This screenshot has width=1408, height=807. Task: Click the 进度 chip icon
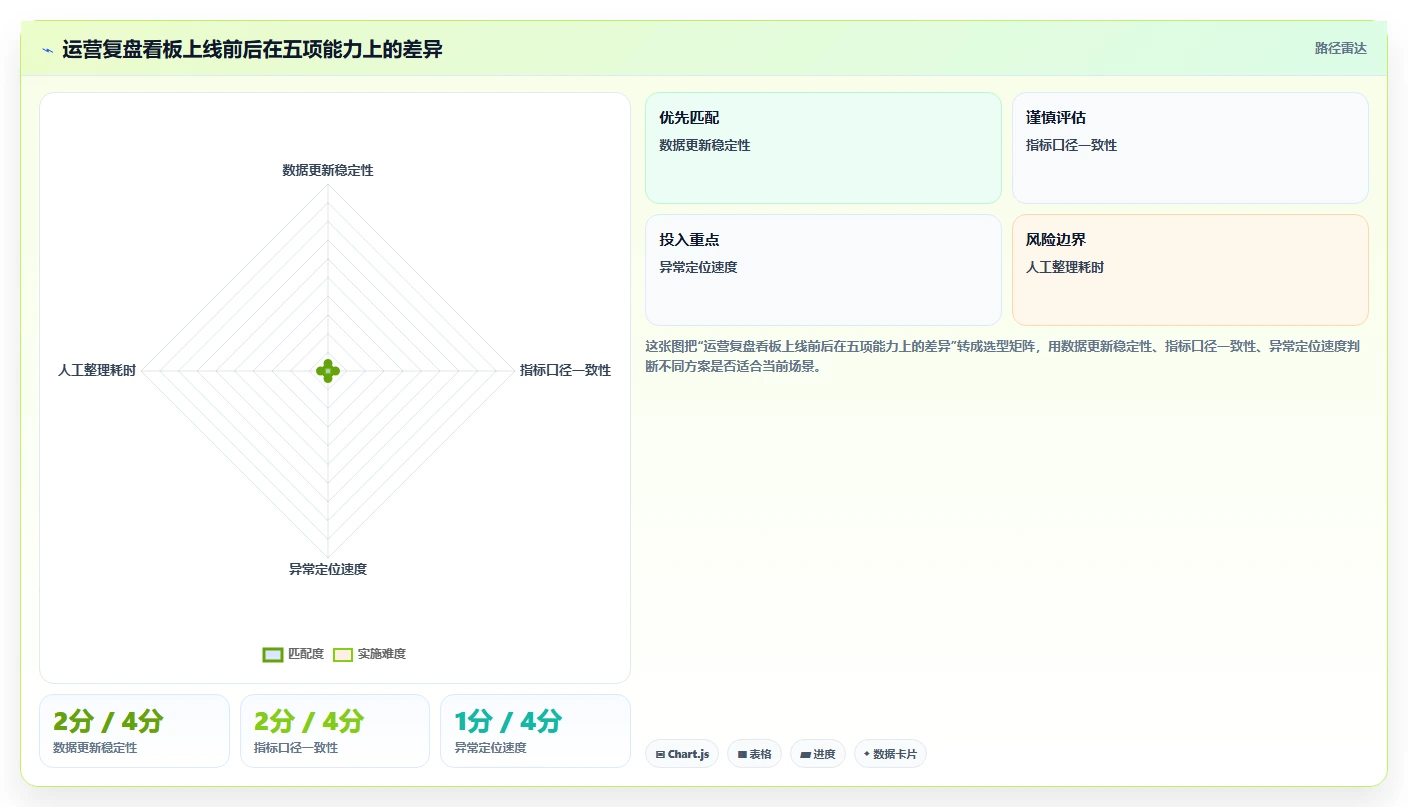click(805, 755)
